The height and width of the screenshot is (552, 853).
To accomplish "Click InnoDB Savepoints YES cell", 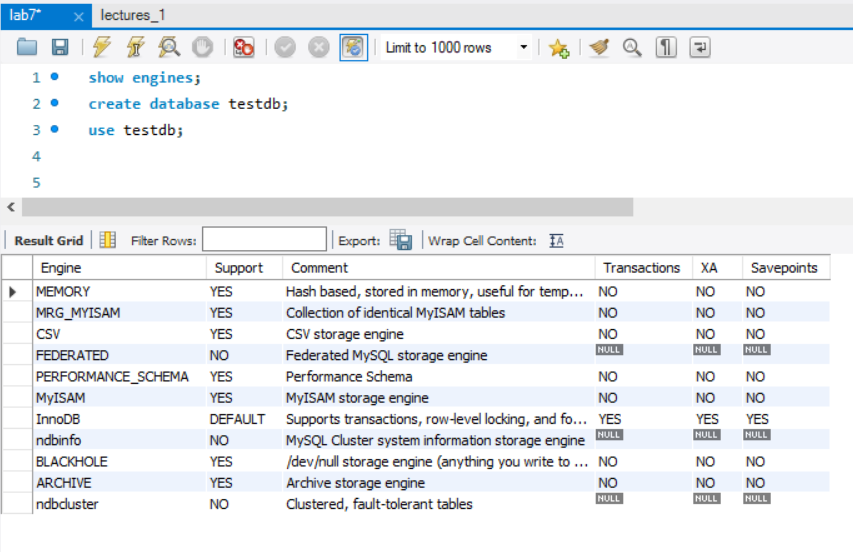I will pyautogui.click(x=786, y=419).
